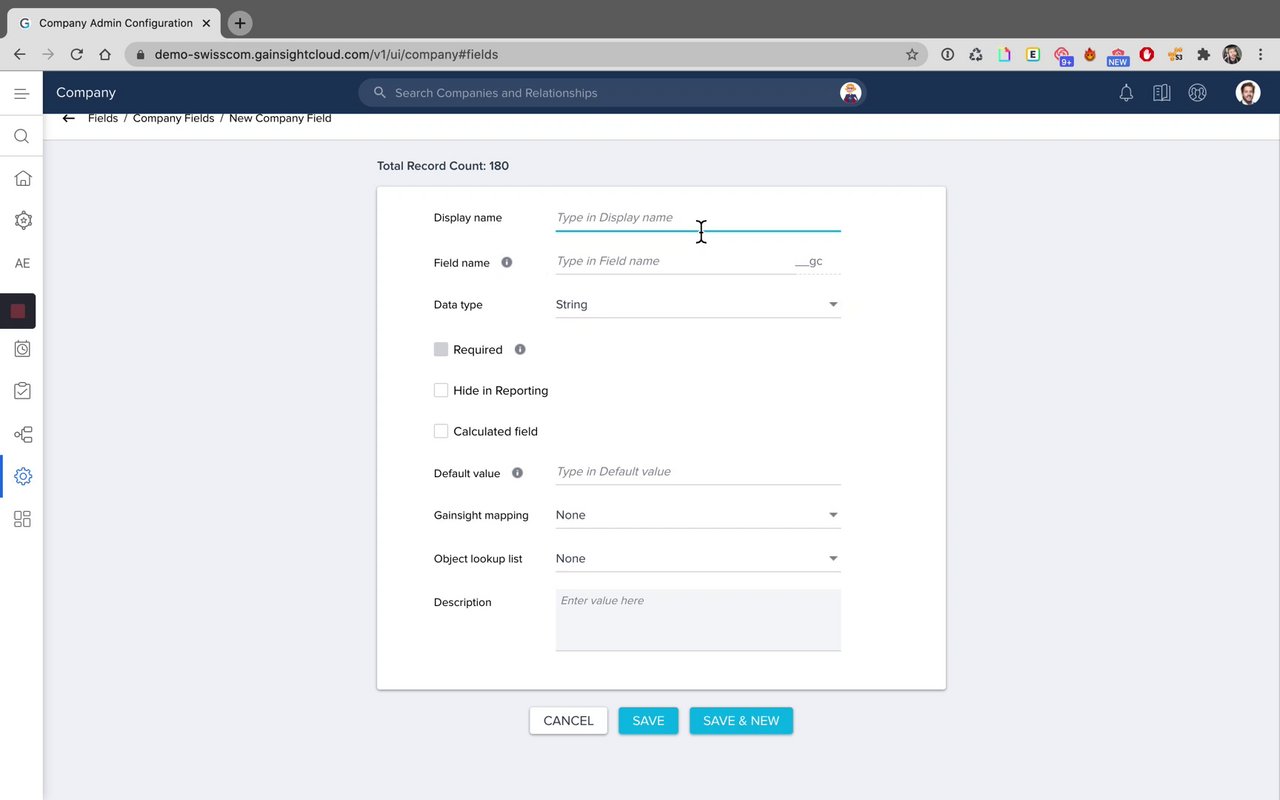Open a new browser tab
1280x800 pixels.
coord(239,22)
